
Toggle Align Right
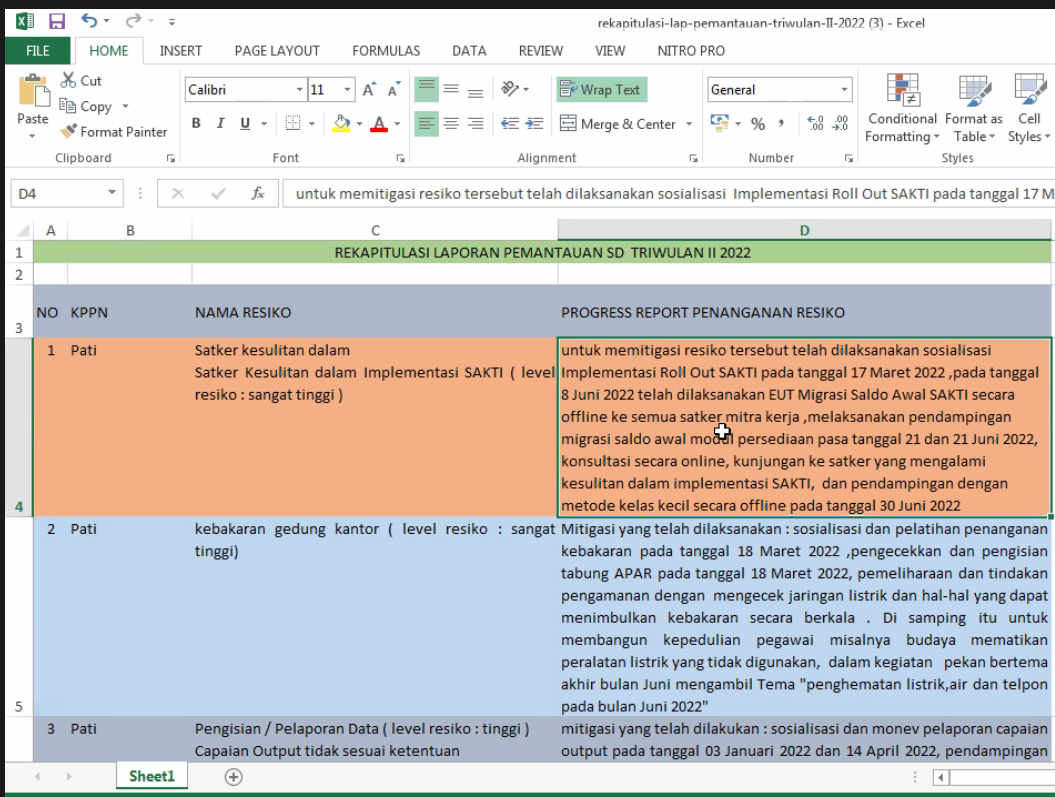(475, 123)
